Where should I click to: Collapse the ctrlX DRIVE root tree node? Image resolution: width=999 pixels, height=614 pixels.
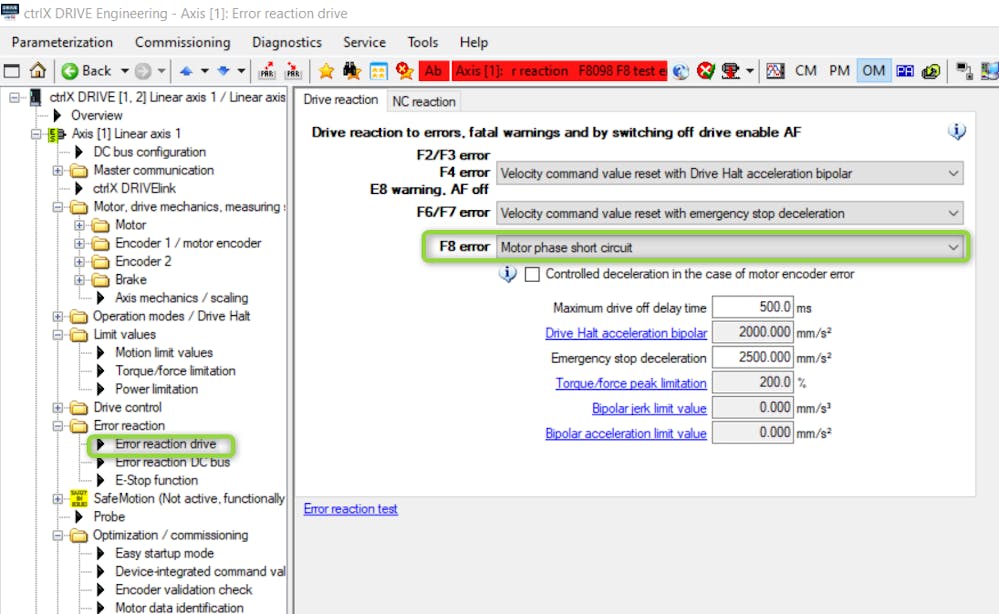15,97
